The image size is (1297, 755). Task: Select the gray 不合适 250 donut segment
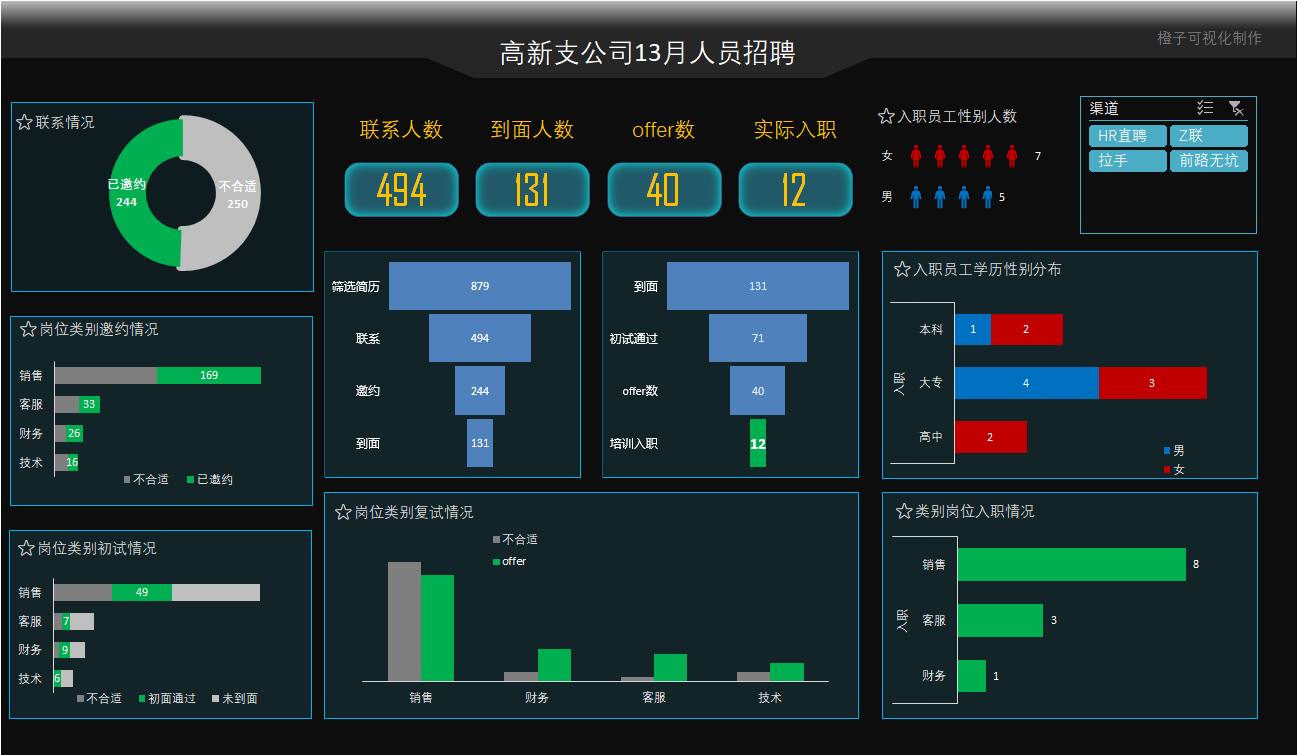[237, 194]
